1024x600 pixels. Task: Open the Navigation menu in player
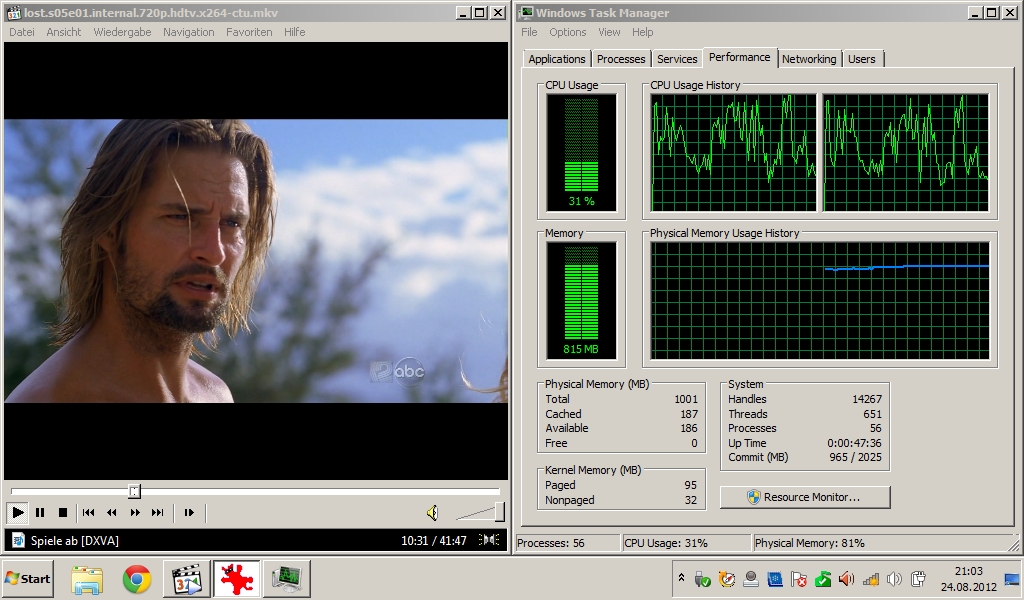click(188, 32)
